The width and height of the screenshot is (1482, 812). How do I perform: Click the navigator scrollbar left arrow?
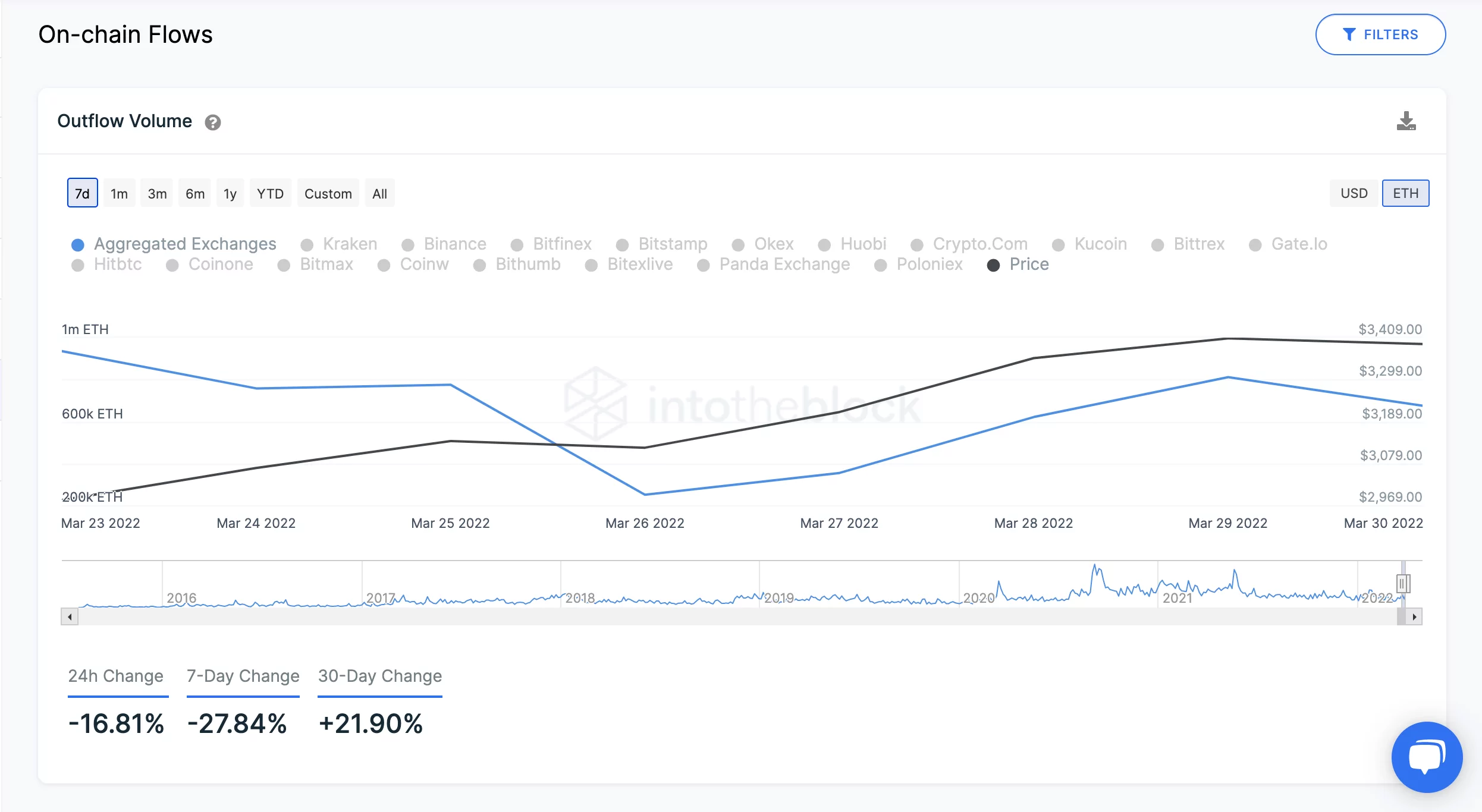tap(70, 617)
